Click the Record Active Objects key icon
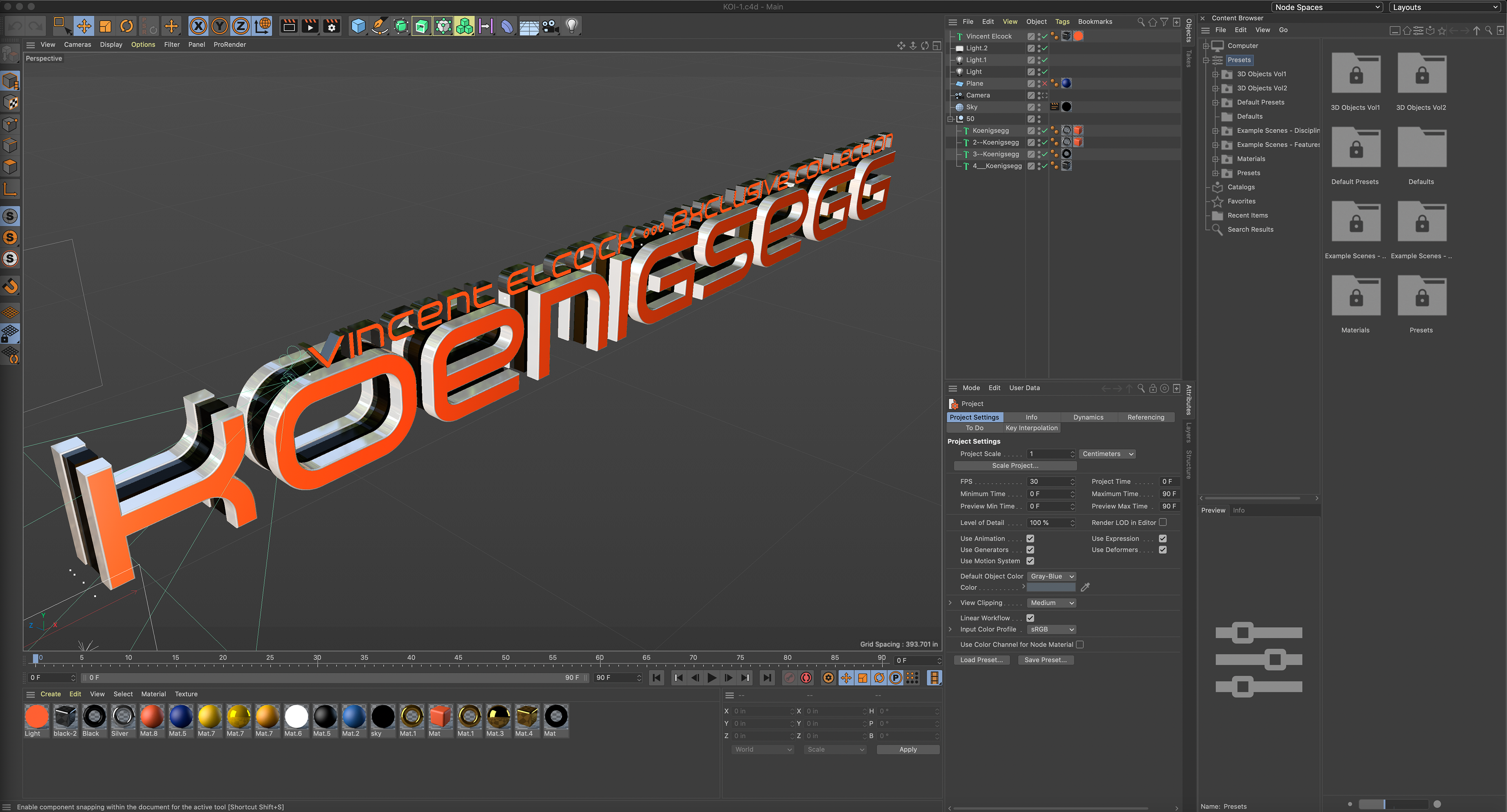The image size is (1507, 812). click(x=789, y=677)
